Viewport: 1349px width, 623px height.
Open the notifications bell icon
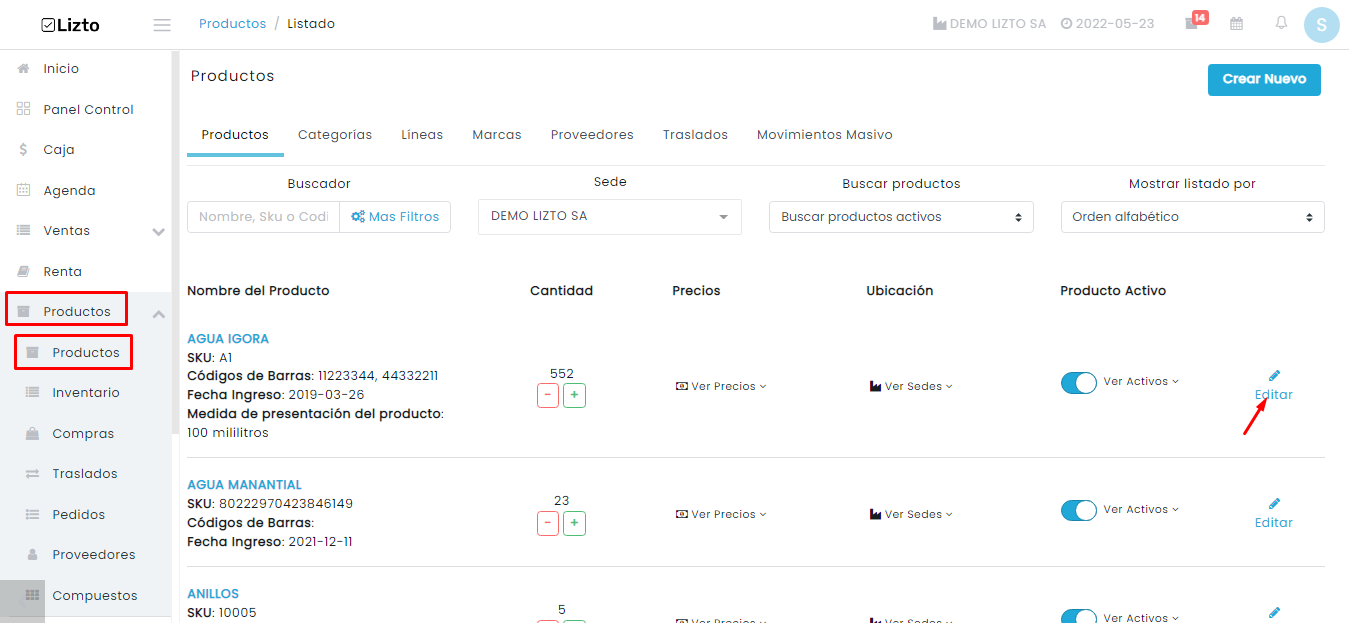pyautogui.click(x=1281, y=23)
